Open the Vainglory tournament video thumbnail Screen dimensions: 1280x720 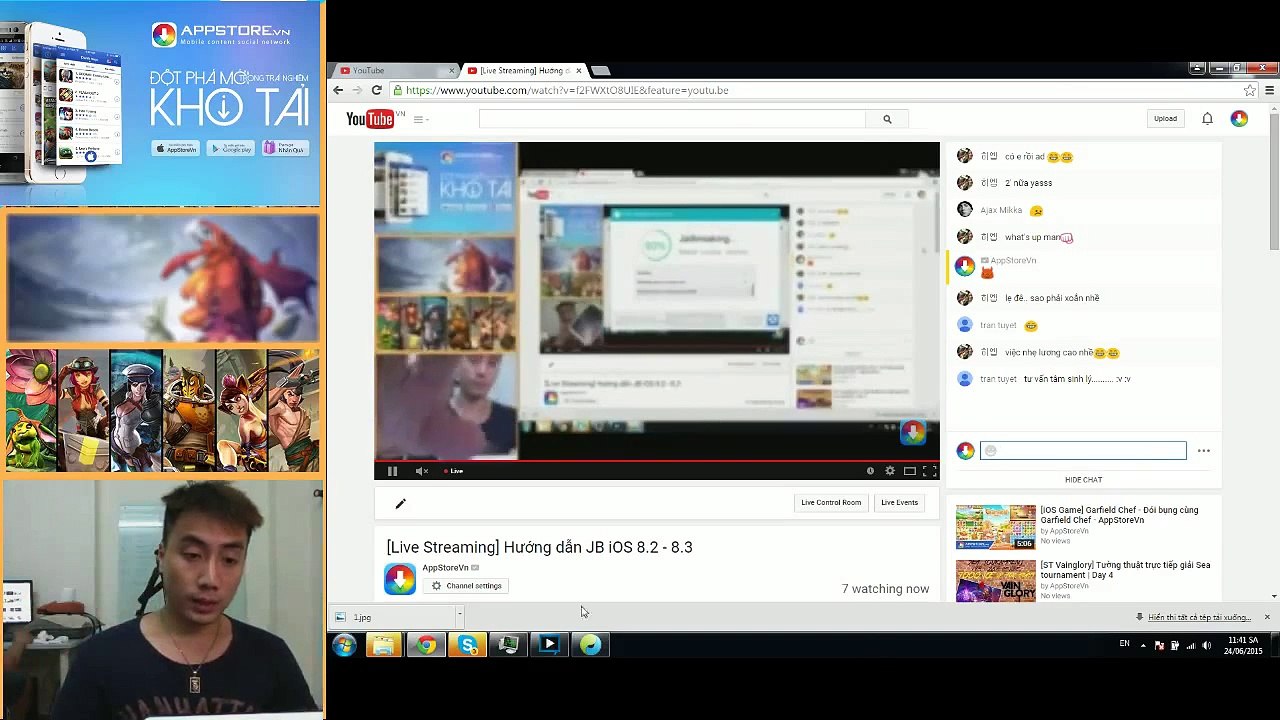tap(996, 581)
